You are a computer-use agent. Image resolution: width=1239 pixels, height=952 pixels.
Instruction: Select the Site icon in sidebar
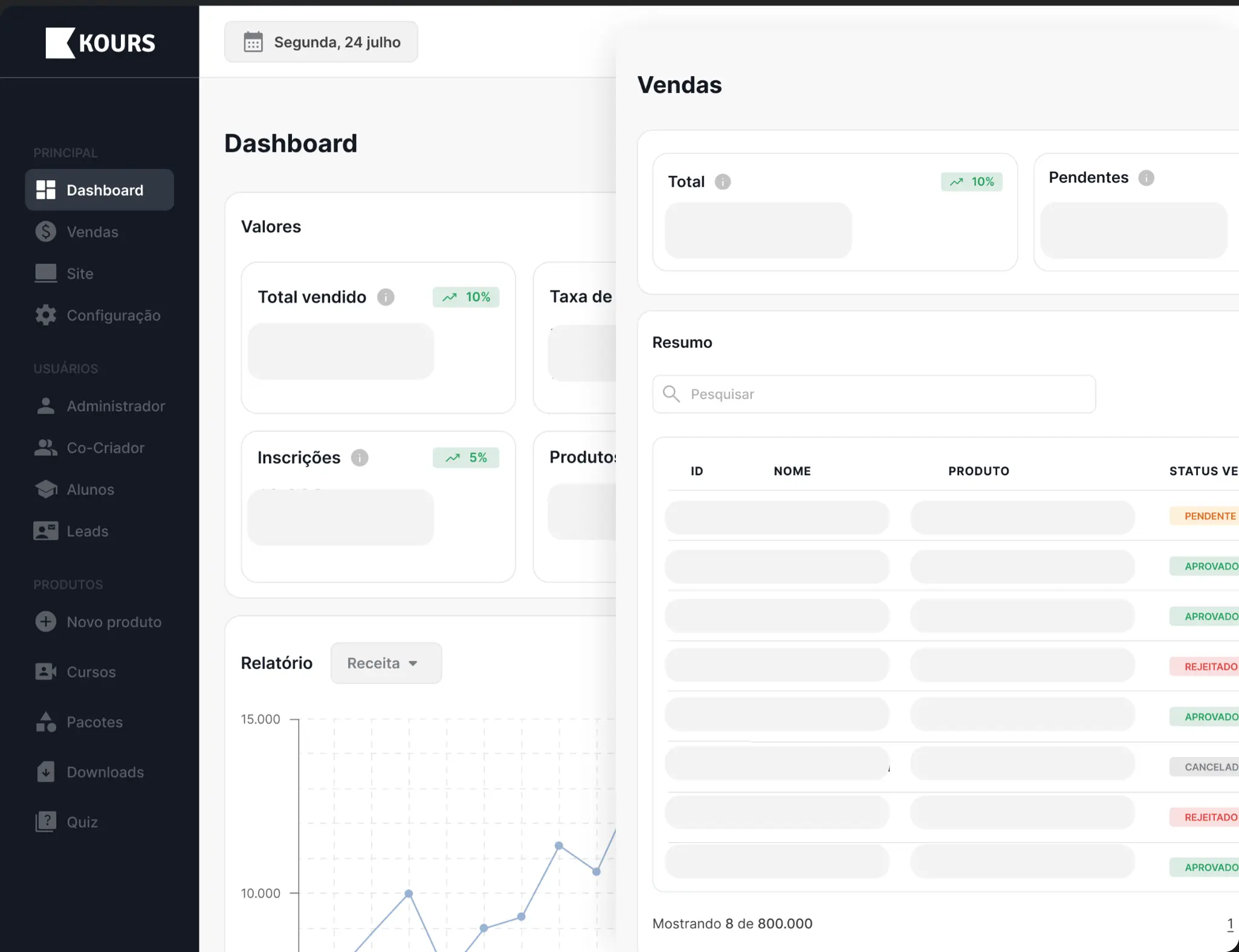coord(45,273)
